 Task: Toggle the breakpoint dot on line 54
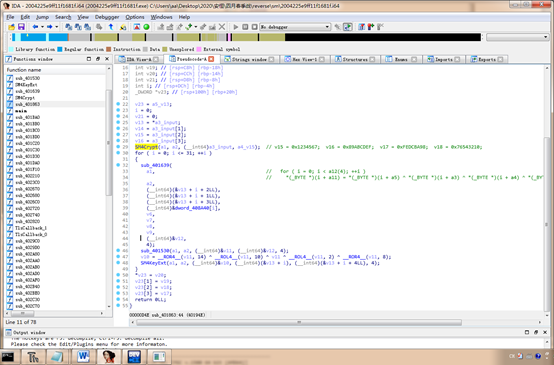tap(118, 299)
